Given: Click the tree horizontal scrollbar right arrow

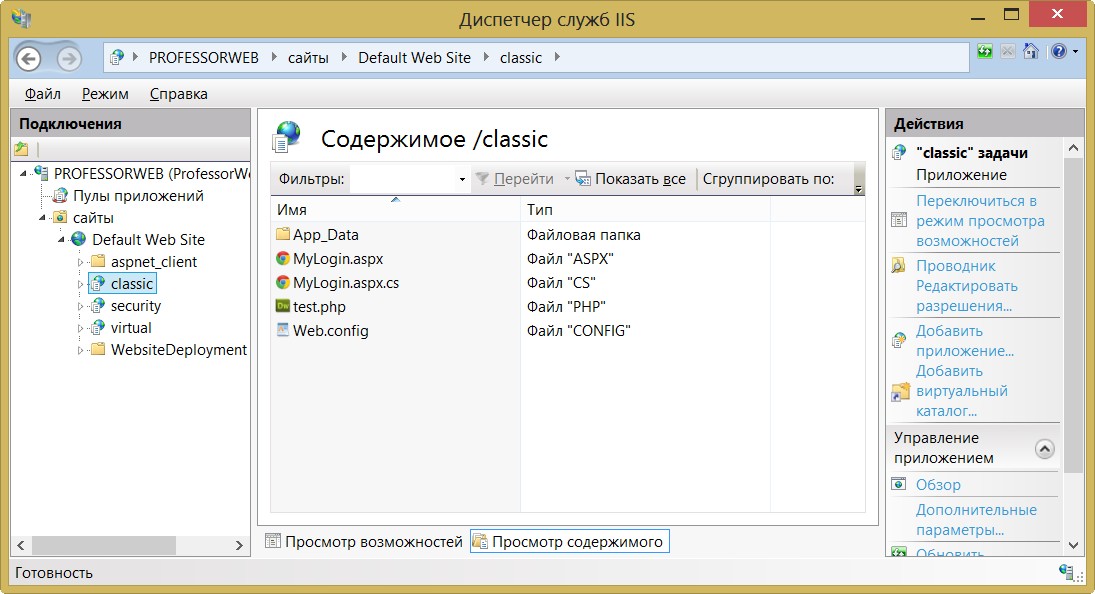Looking at the screenshot, I should [239, 545].
